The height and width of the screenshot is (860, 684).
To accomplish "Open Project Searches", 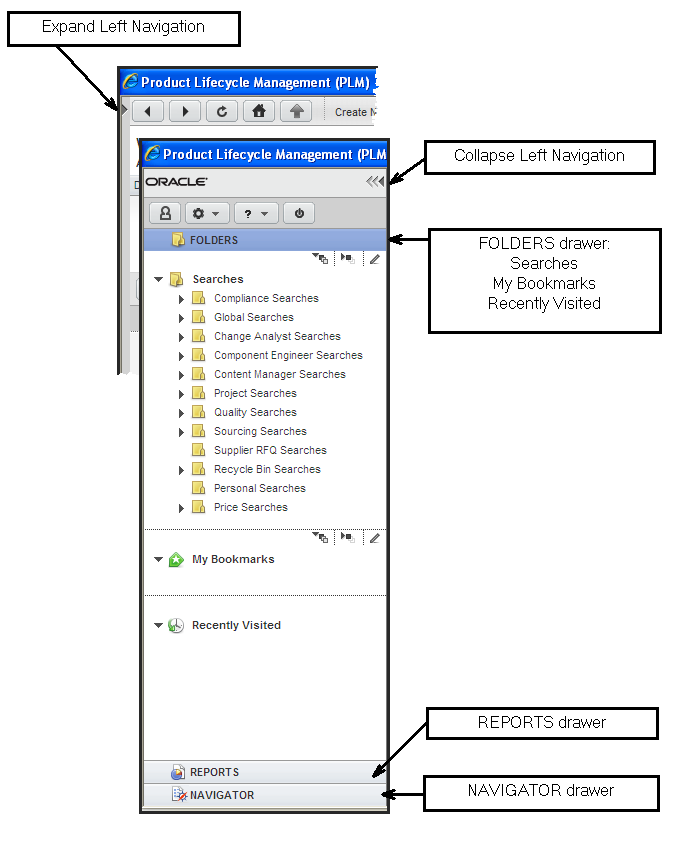I will pos(255,393).
